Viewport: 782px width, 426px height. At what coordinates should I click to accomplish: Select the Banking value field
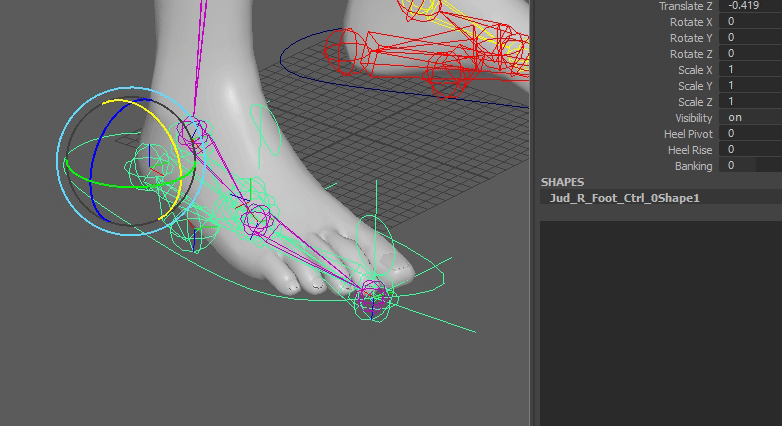[750, 165]
